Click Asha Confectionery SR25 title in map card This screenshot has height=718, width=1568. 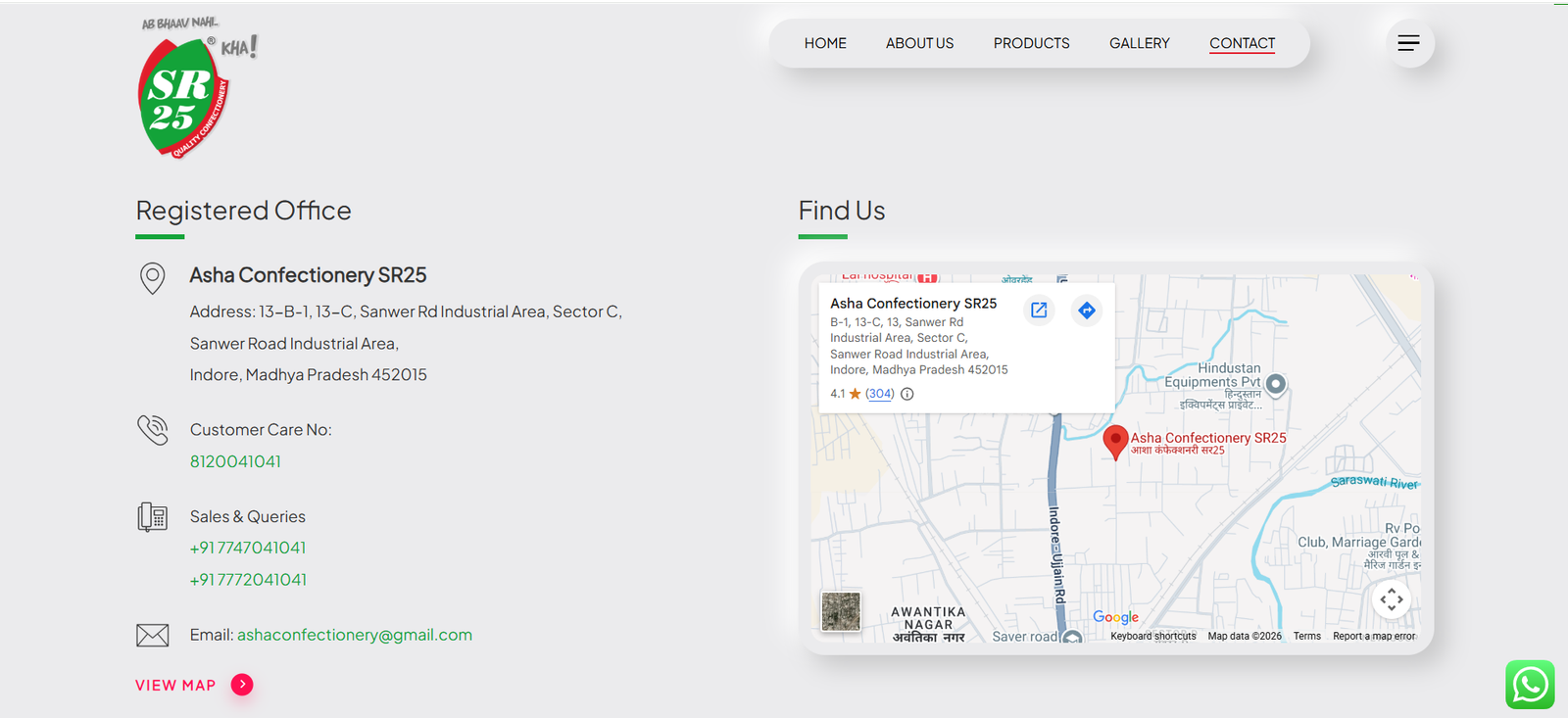coord(913,304)
